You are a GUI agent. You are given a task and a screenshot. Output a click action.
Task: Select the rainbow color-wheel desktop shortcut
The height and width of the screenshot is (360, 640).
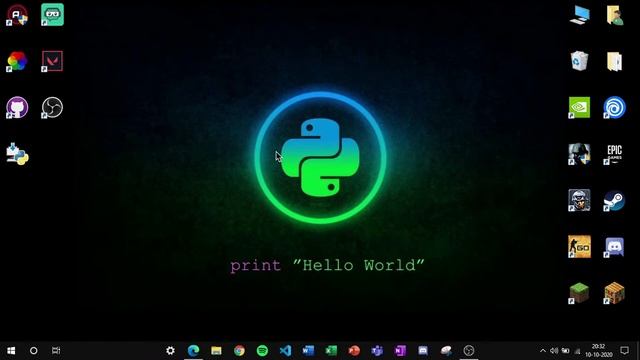[17, 61]
